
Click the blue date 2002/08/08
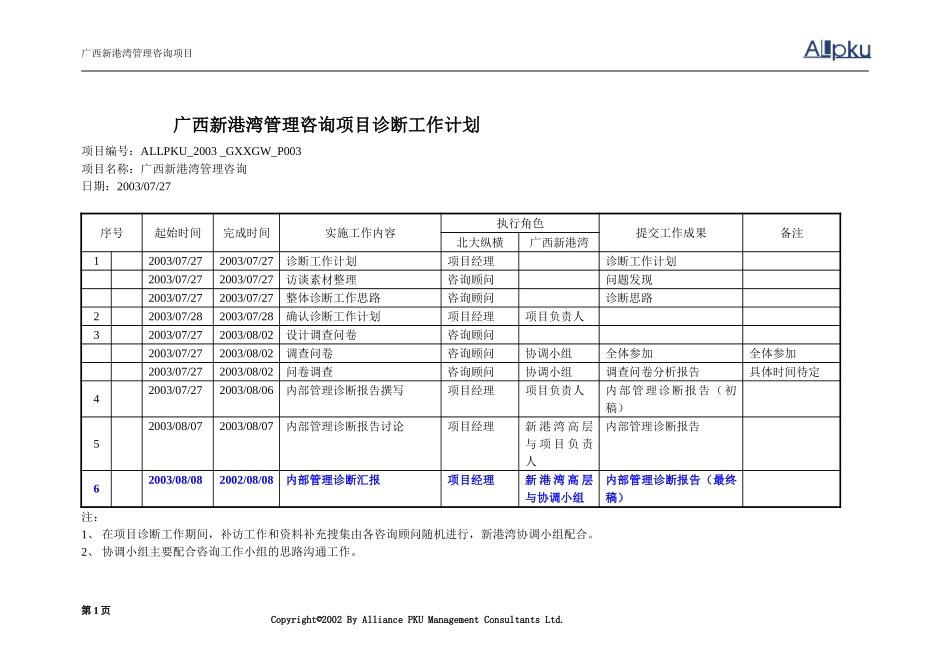pyautogui.click(x=246, y=480)
